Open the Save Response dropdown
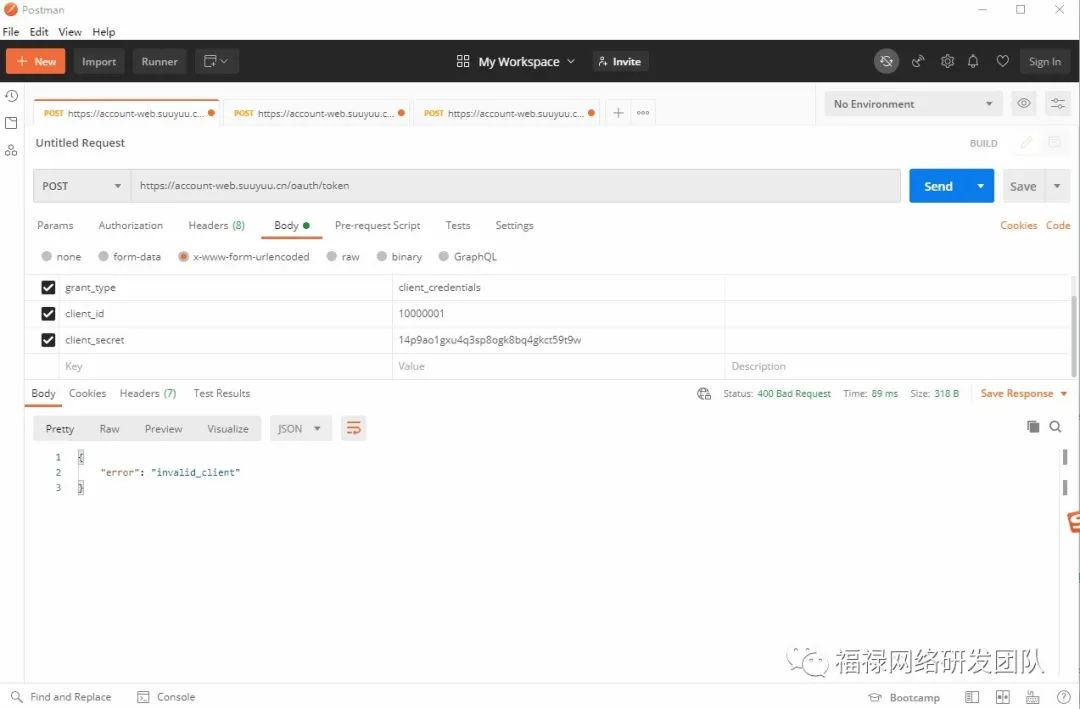Screen dimensions: 1080x709 [x=1024, y=393]
